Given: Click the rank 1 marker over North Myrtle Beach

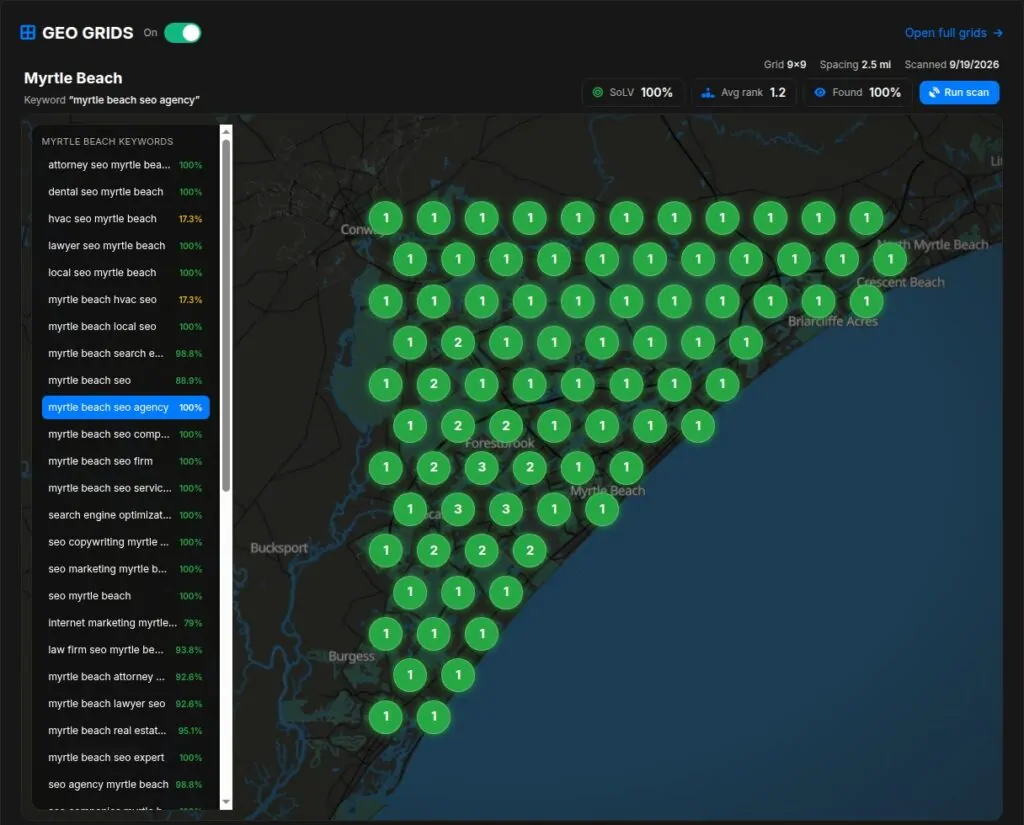Looking at the screenshot, I should click(890, 259).
